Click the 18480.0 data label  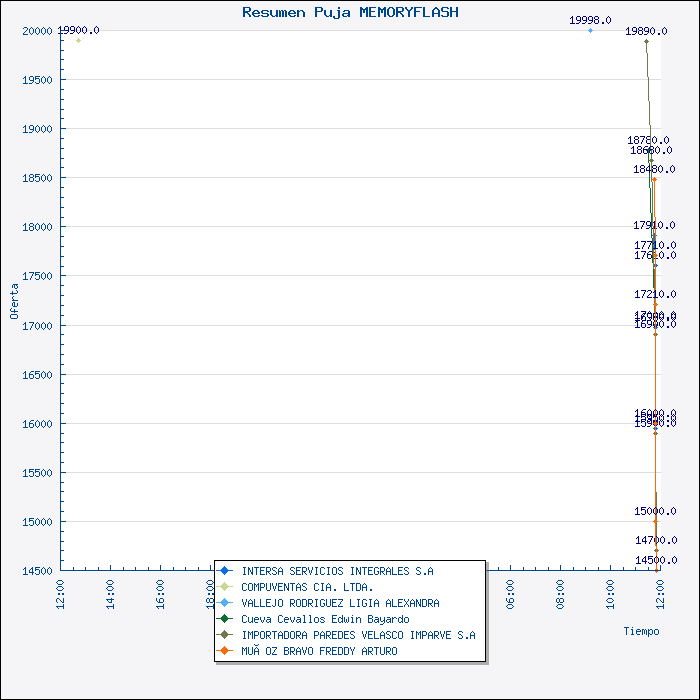pos(654,169)
